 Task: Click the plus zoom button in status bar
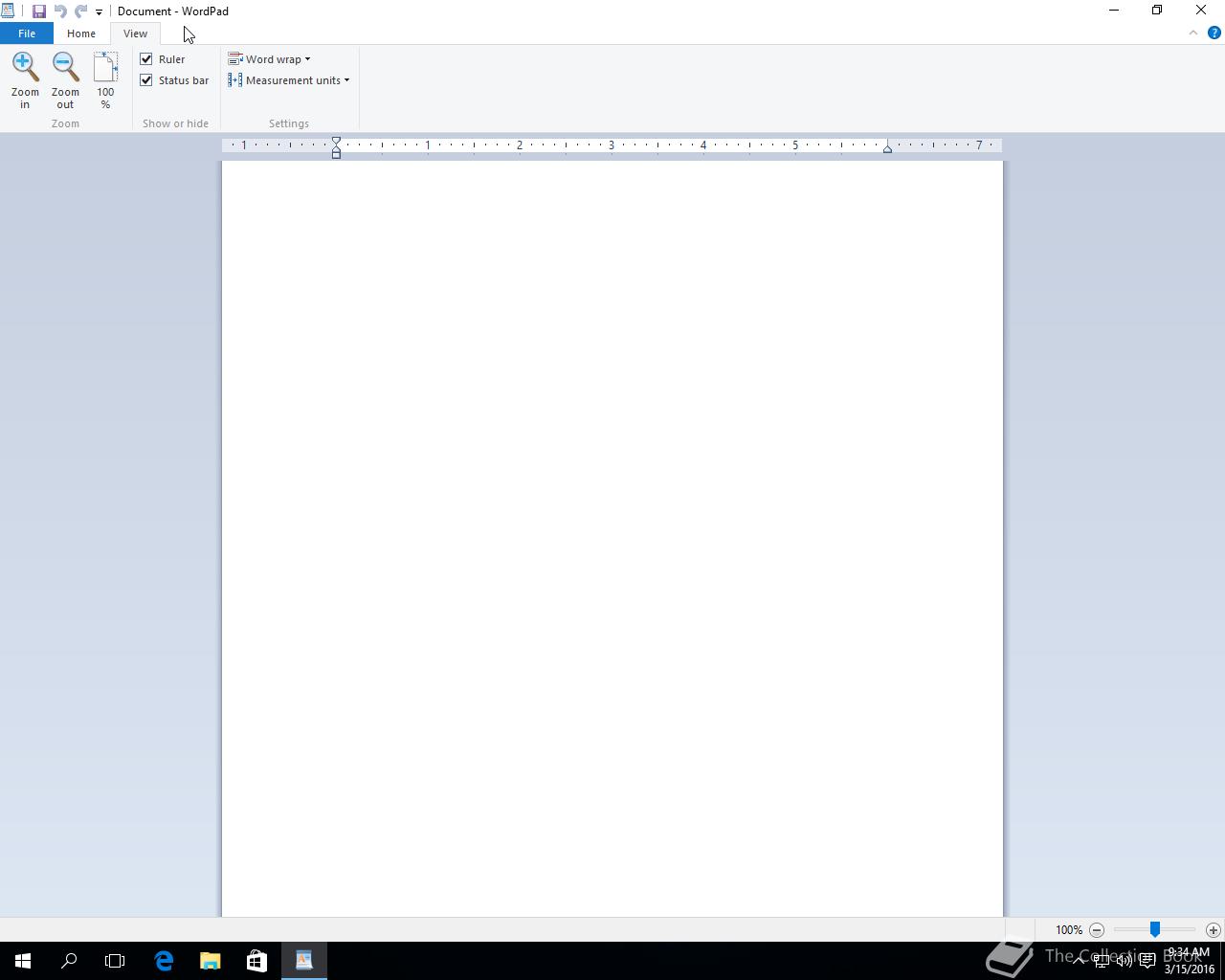[1214, 930]
